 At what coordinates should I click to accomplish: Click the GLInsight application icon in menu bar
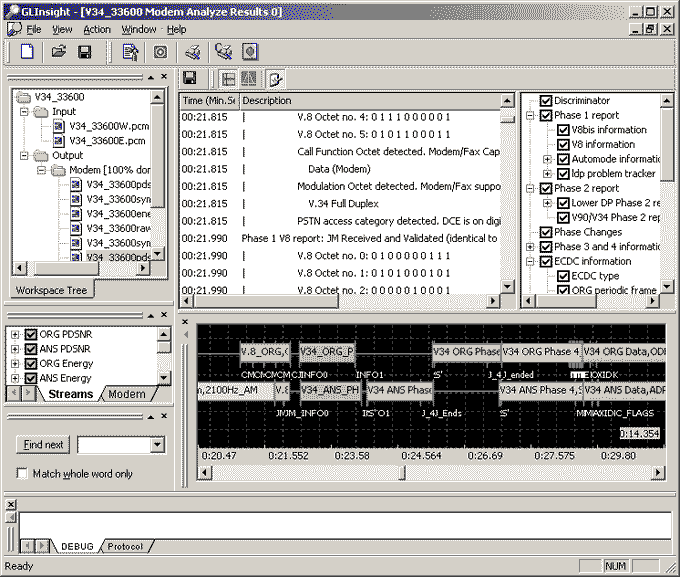14,29
